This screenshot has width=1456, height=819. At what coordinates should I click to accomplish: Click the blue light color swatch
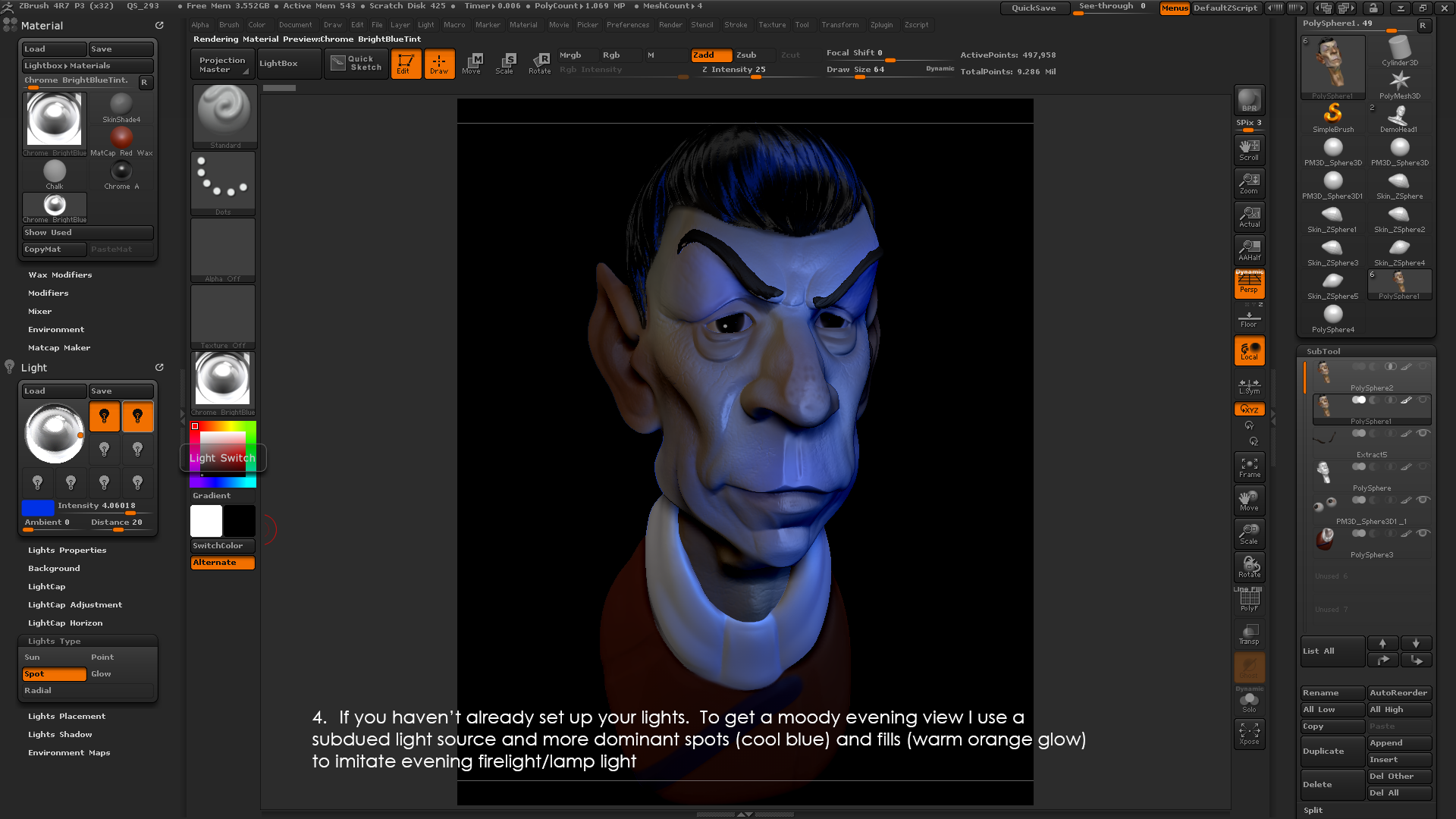(38, 507)
